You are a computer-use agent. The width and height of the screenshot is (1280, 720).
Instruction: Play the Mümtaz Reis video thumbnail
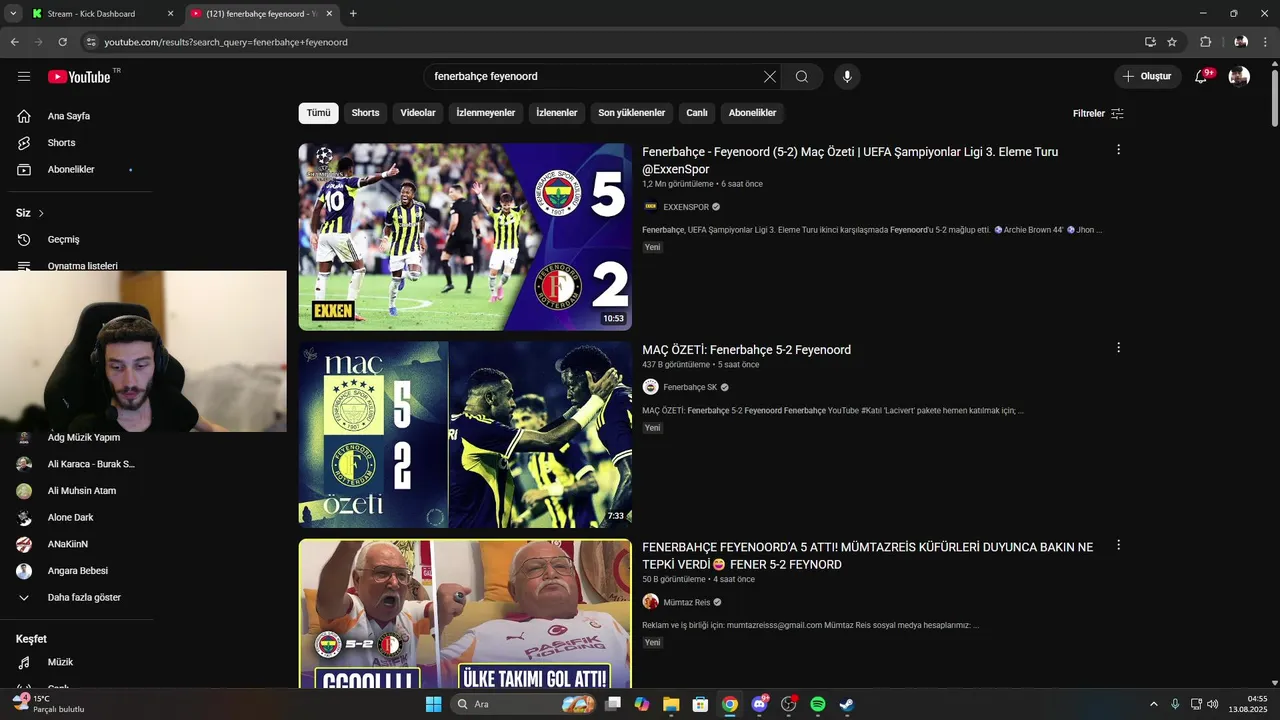click(465, 614)
